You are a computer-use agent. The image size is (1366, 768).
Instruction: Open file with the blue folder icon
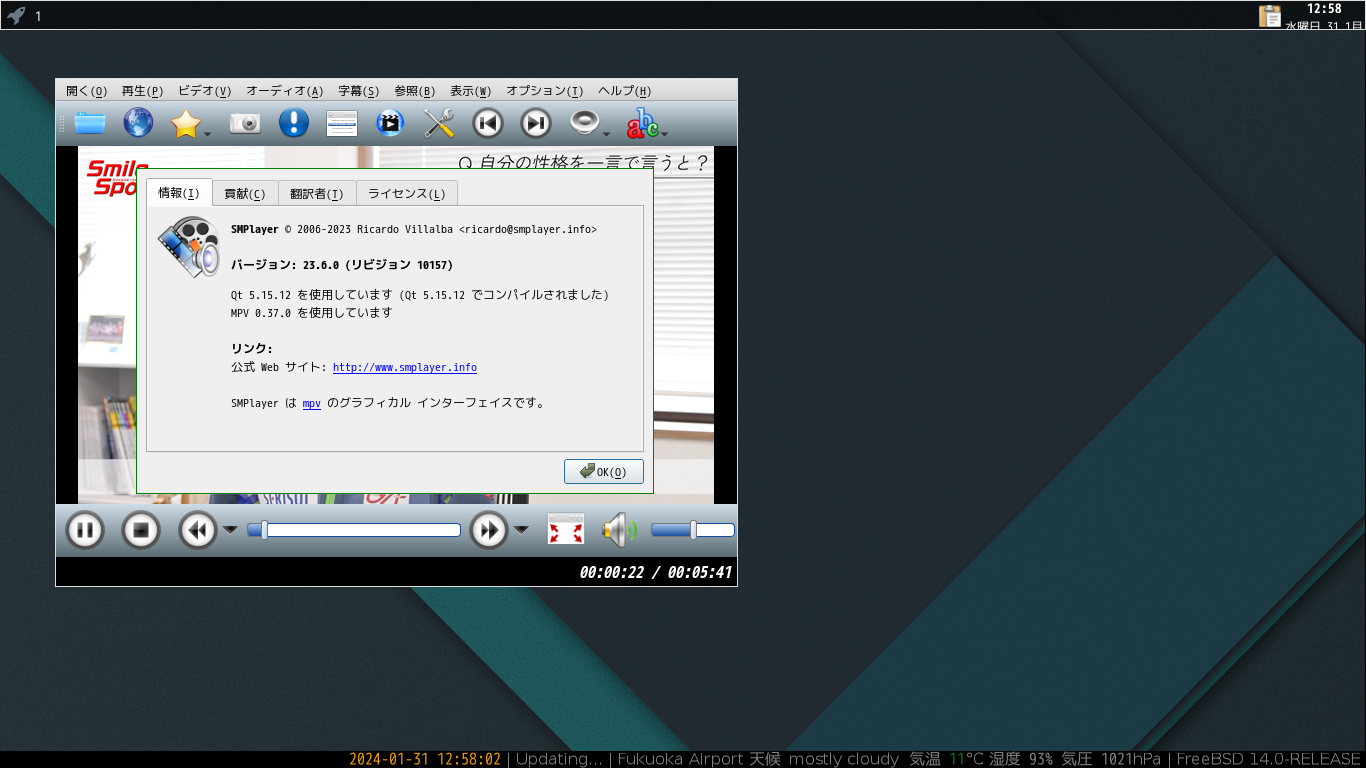[90, 123]
